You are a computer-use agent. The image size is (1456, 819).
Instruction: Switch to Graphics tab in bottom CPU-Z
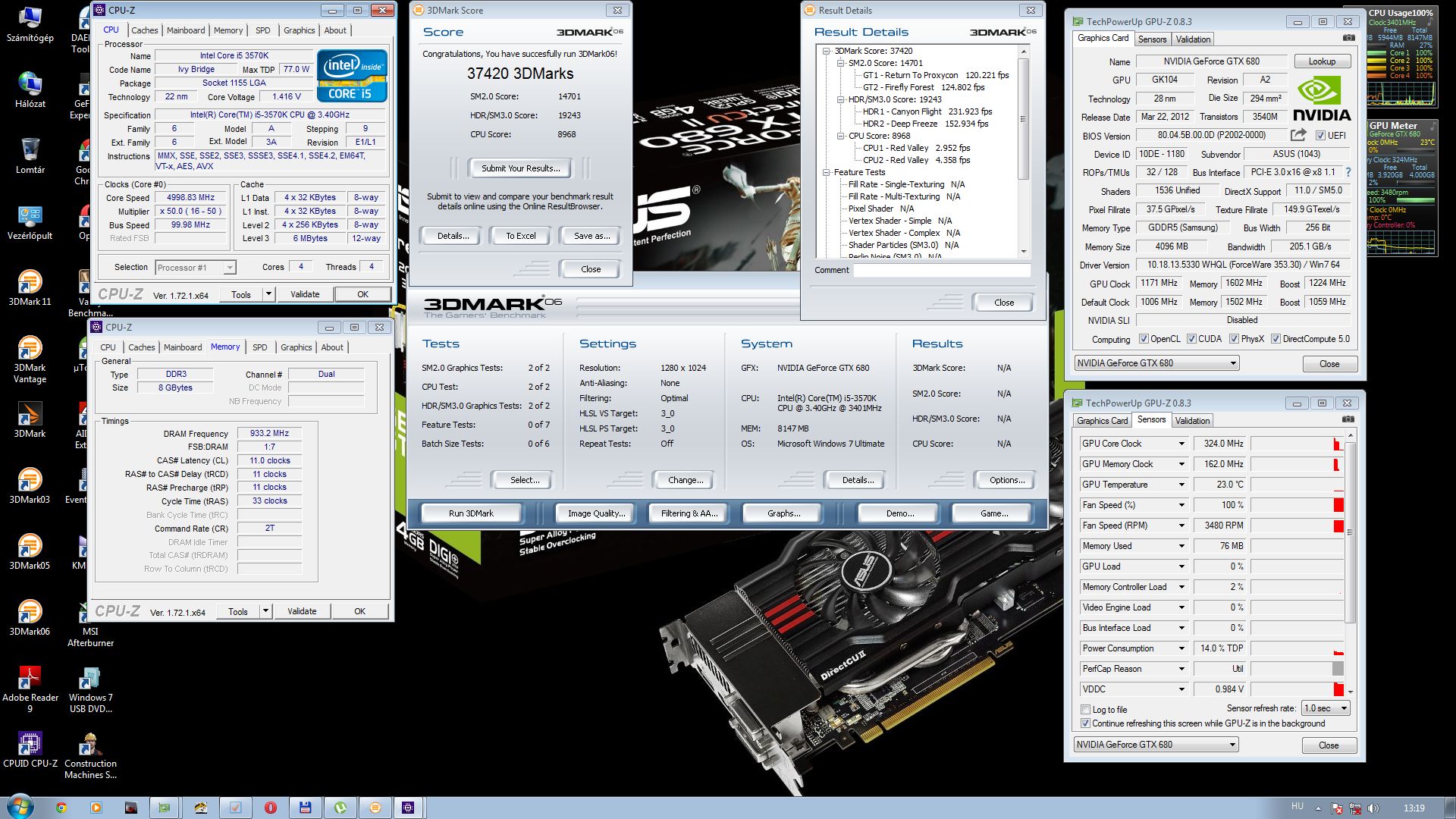296,347
